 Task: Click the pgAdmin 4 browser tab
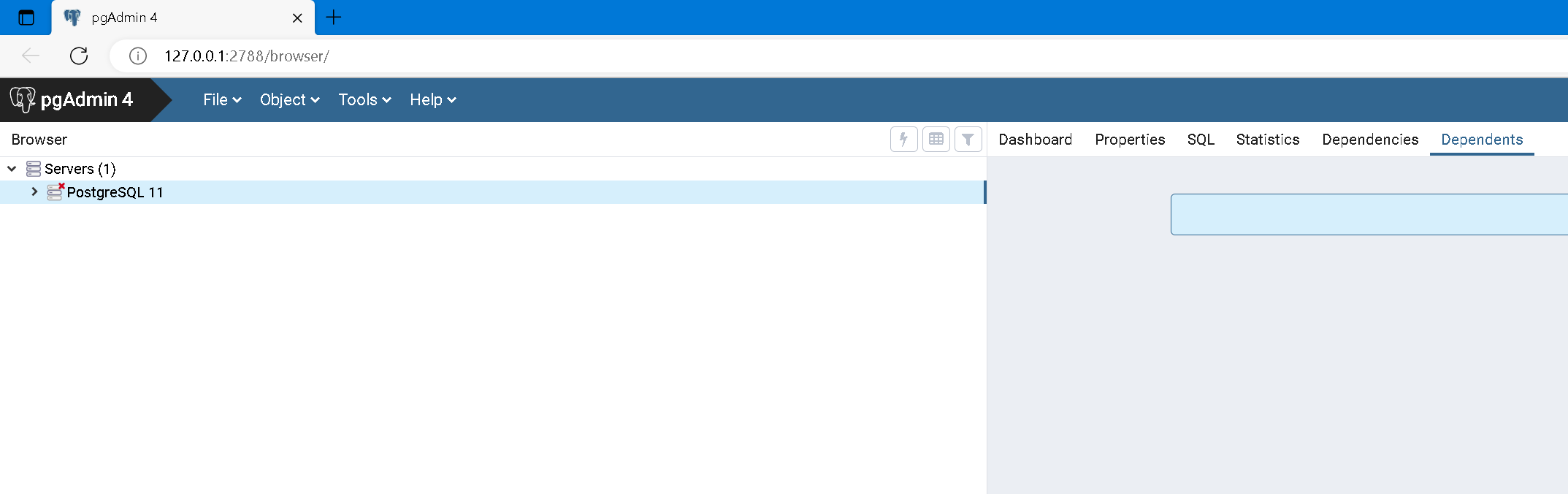tap(183, 18)
